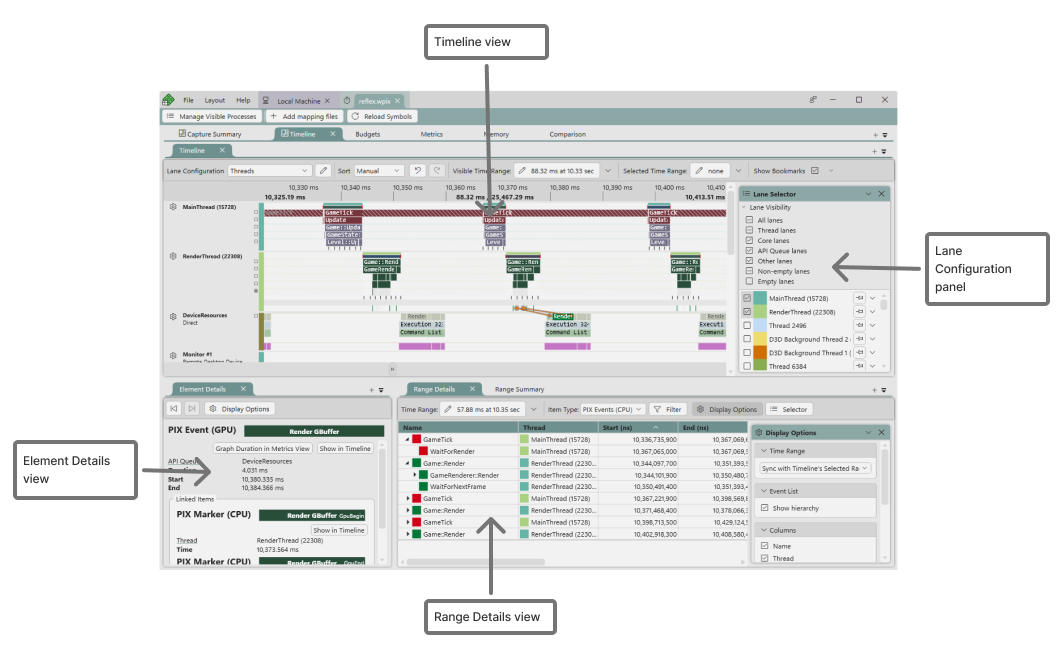The height and width of the screenshot is (645, 1058).
Task: Click the teal MainThread (15728) color swatch
Action: click(760, 298)
